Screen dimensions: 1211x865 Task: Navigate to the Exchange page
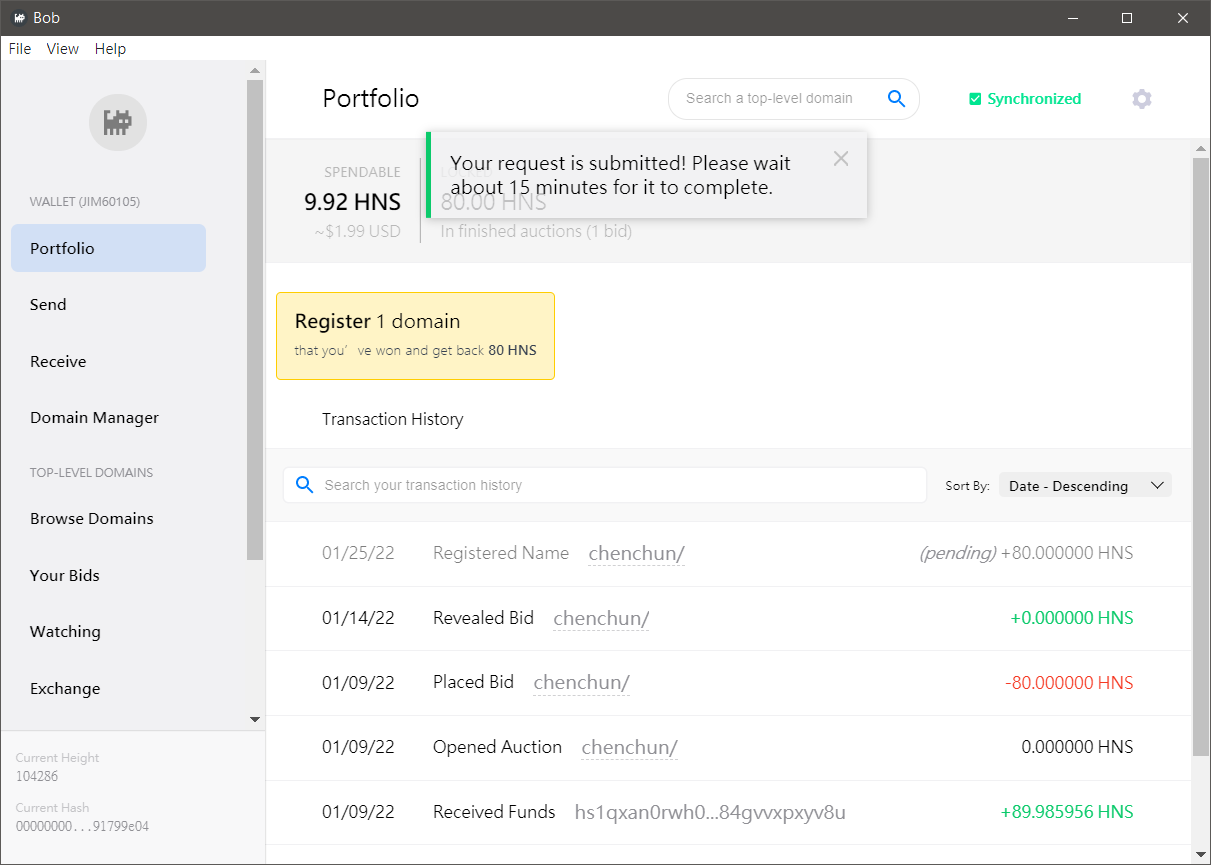65,688
